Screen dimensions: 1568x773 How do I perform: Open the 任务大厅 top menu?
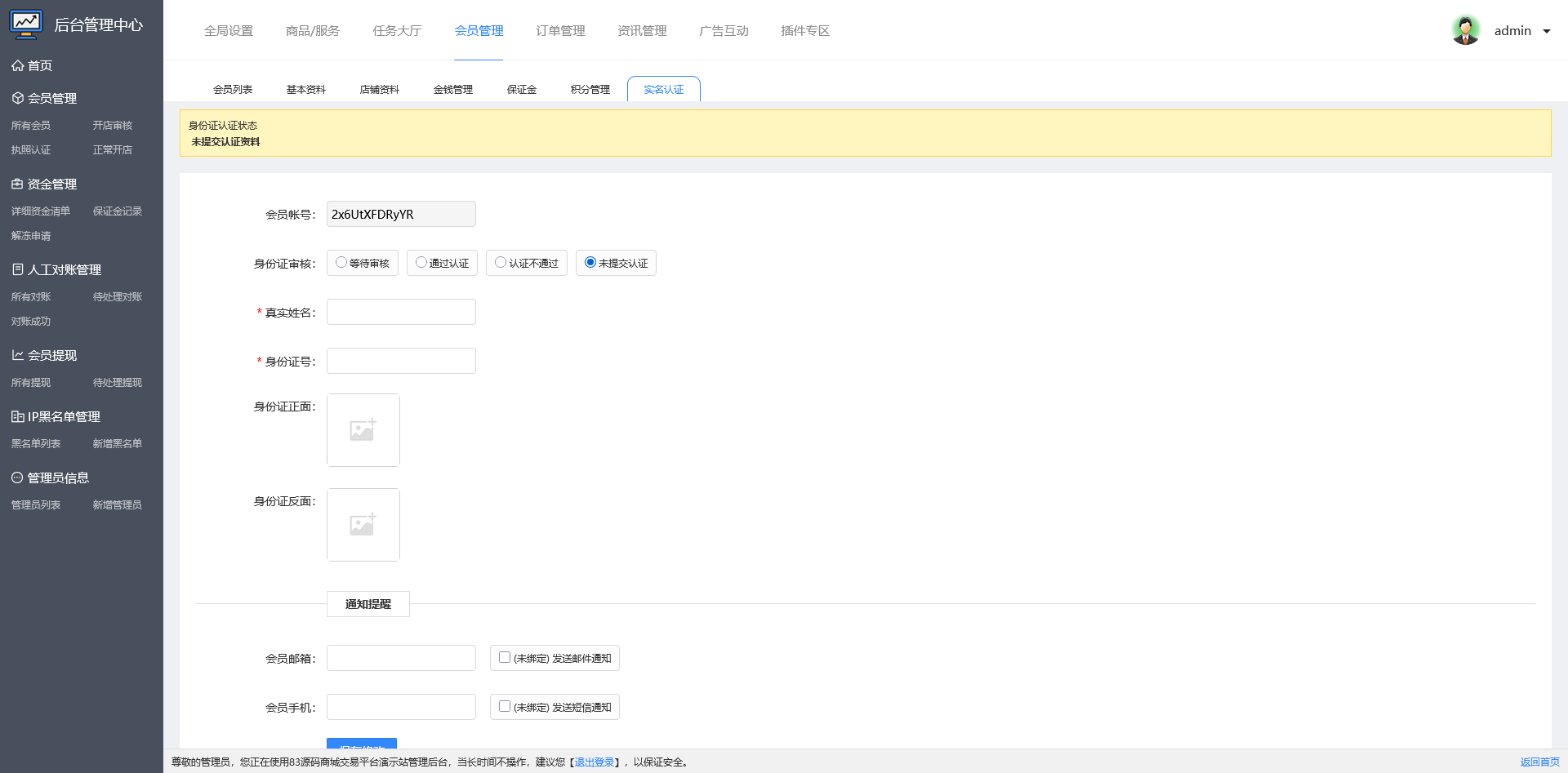click(397, 30)
